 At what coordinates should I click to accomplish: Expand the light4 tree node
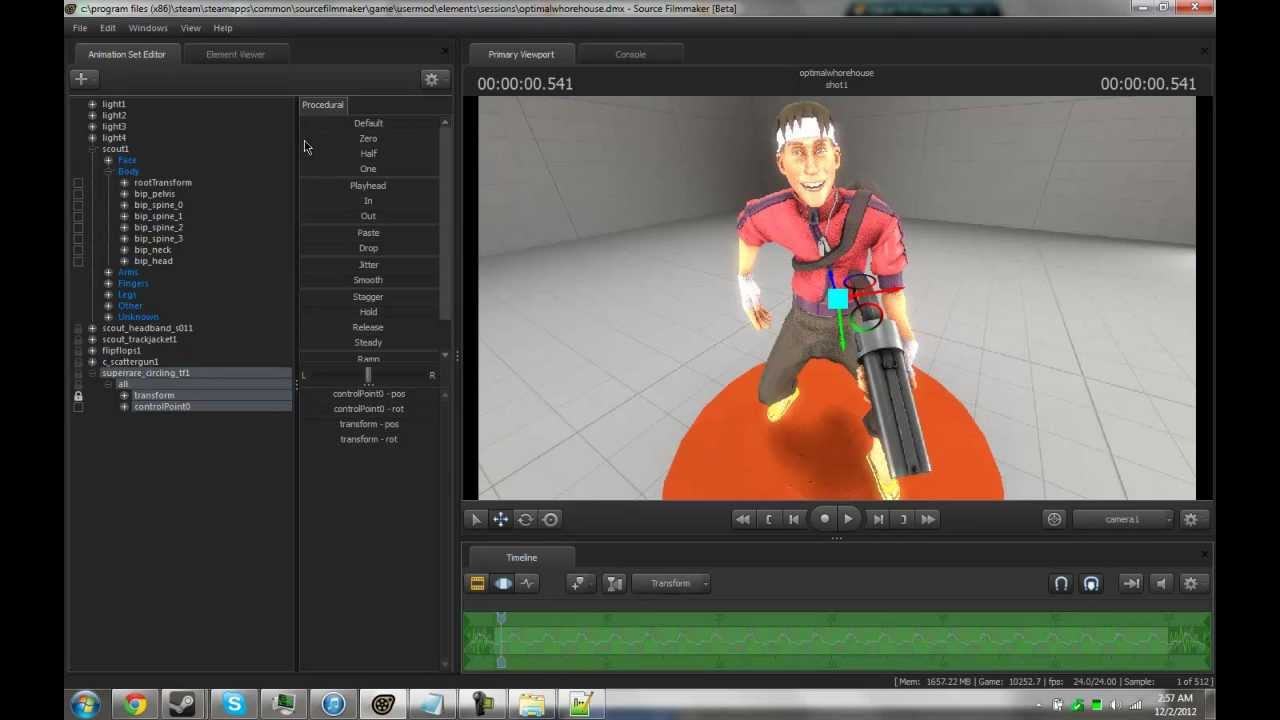pyautogui.click(x=92, y=138)
